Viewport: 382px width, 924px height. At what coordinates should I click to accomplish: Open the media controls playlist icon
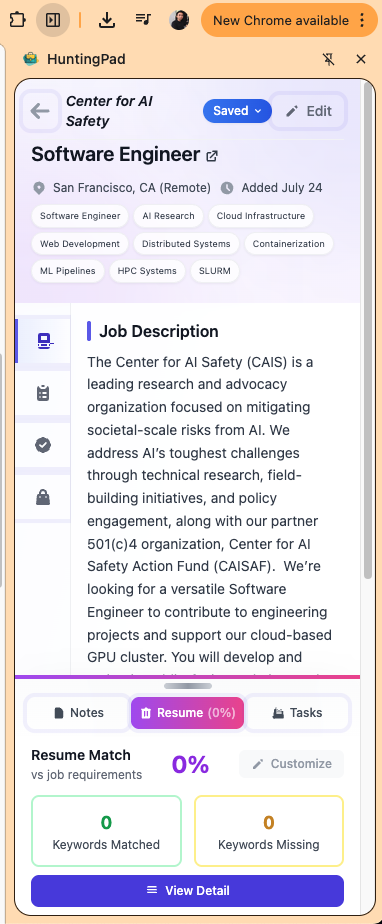point(143,20)
